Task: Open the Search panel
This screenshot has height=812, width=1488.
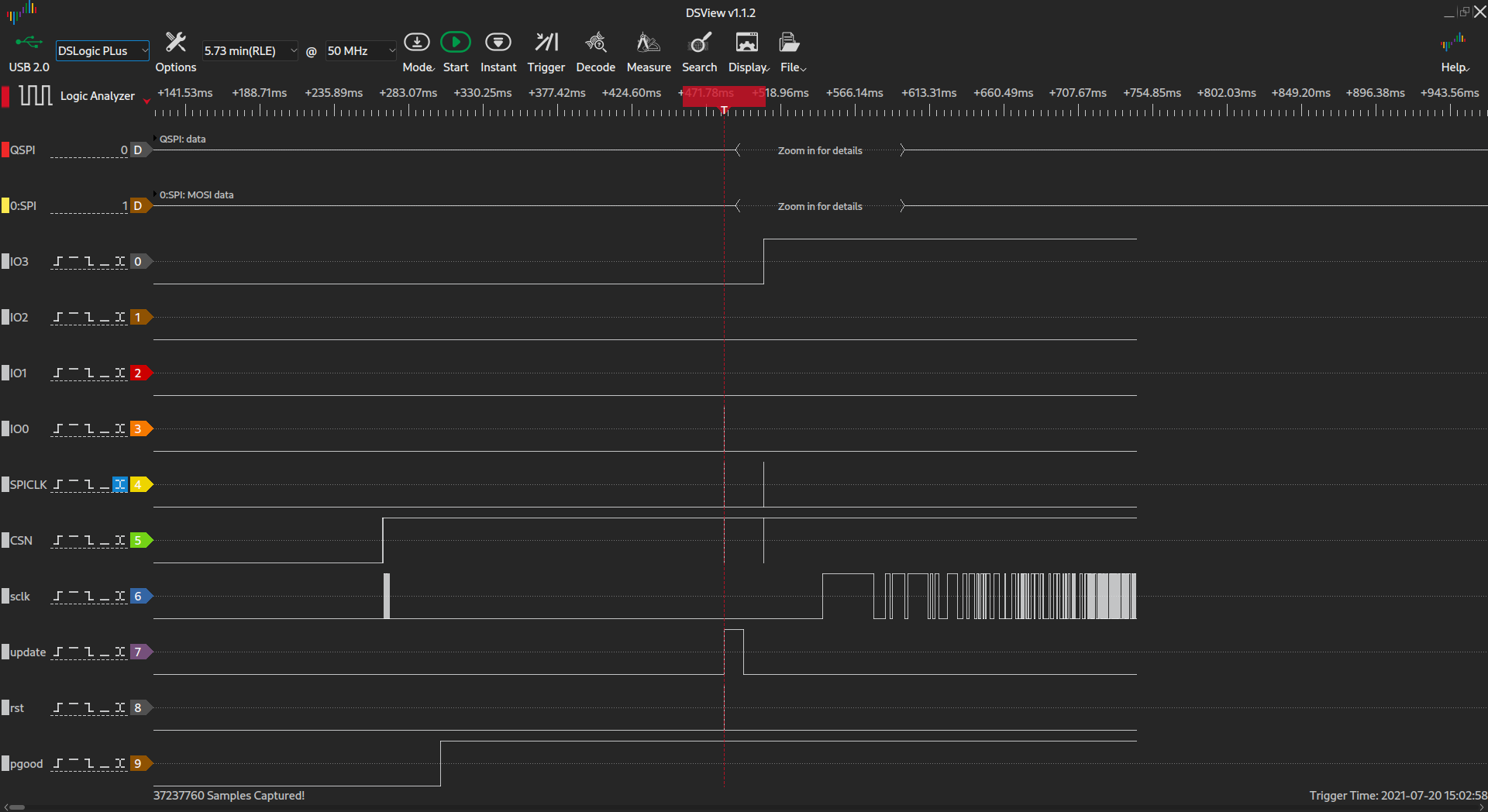Action: (699, 50)
